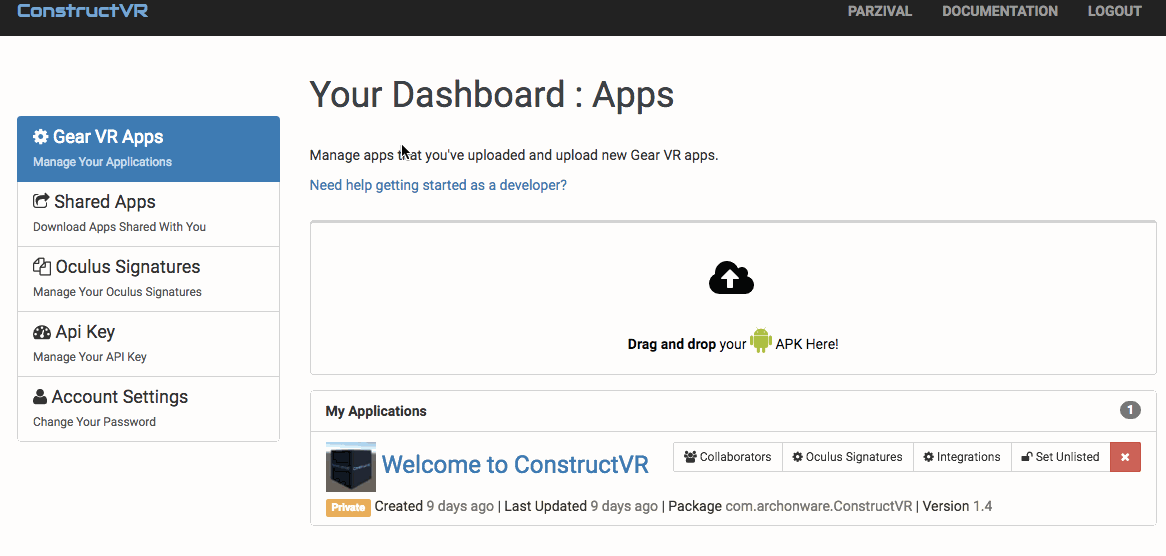Click 'Download Apps Shared With You' subtitle
This screenshot has height=556, width=1166.
pos(120,227)
